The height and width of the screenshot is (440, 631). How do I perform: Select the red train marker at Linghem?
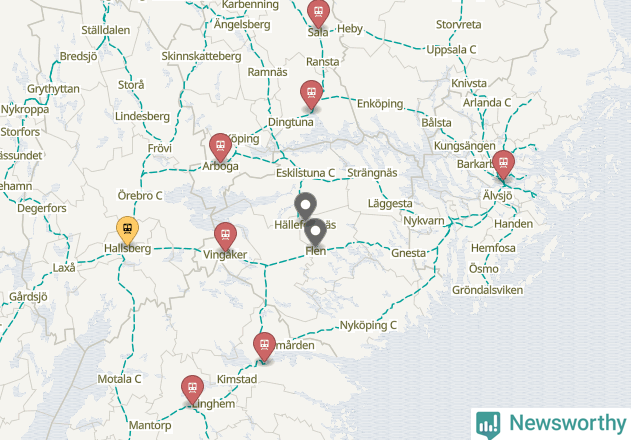pos(192,390)
